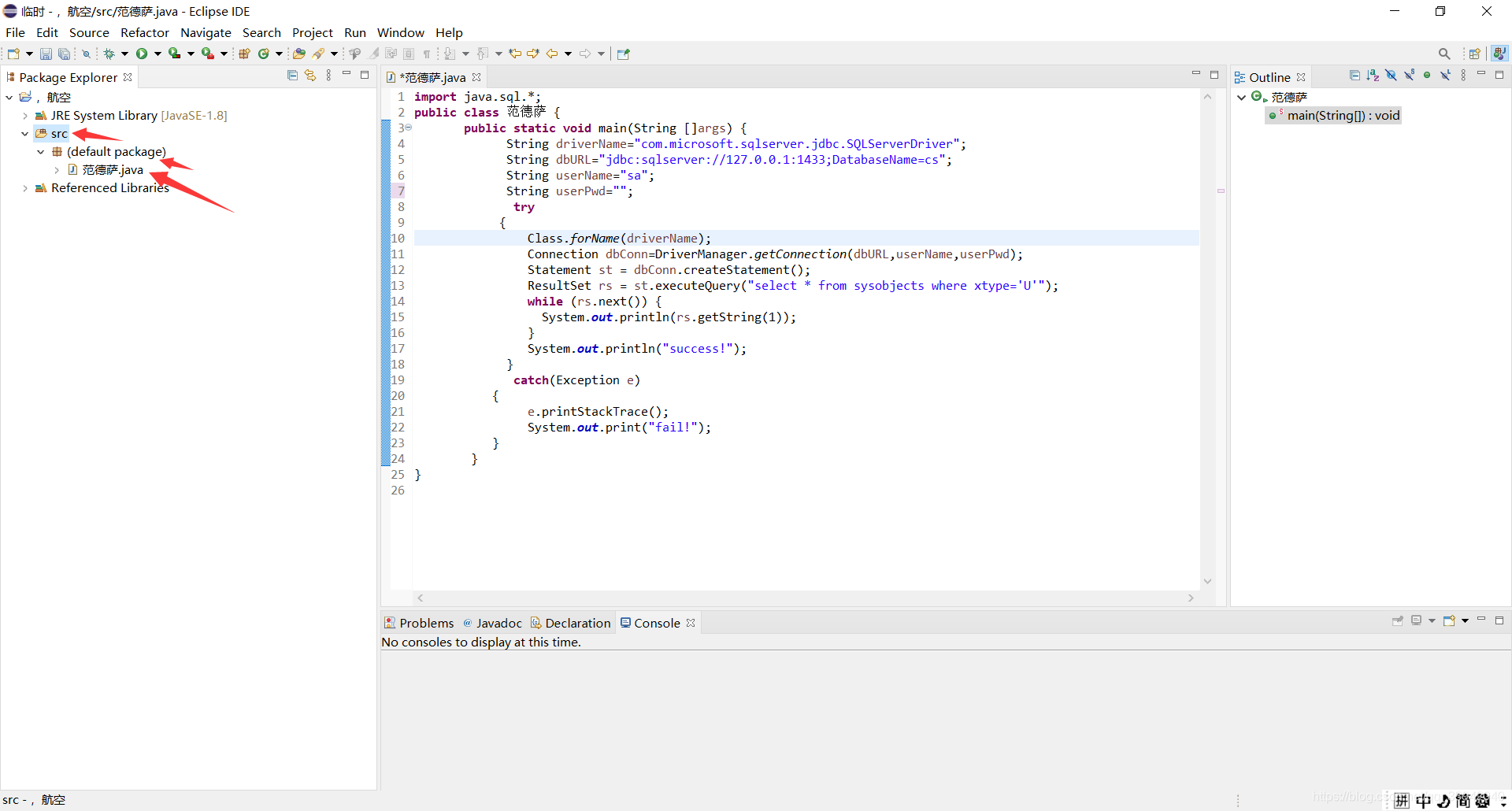Open the Open Console dropdown arrow
Viewport: 1512px width, 811px height.
(1465, 621)
